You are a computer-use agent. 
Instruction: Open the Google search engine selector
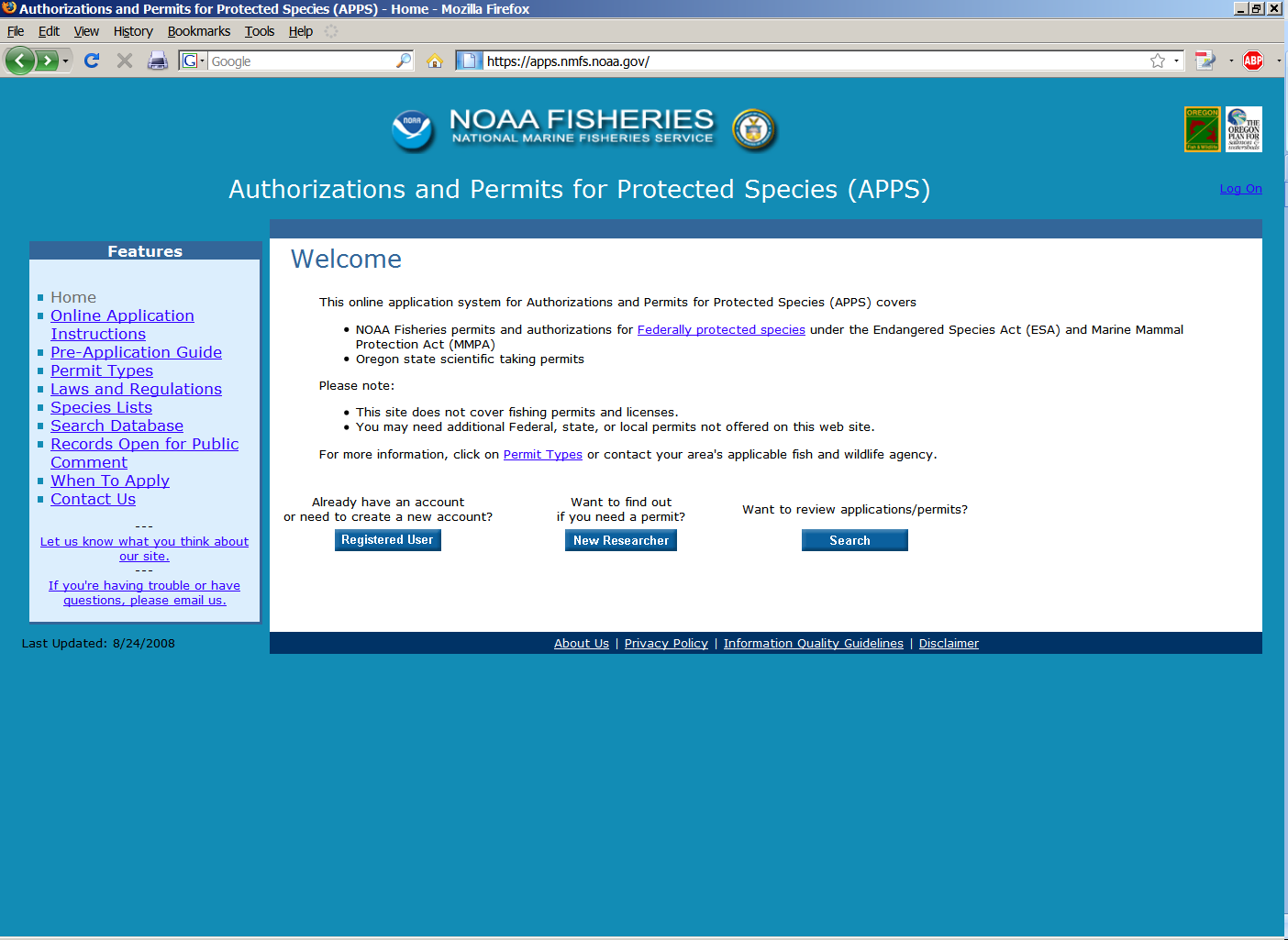coord(193,61)
